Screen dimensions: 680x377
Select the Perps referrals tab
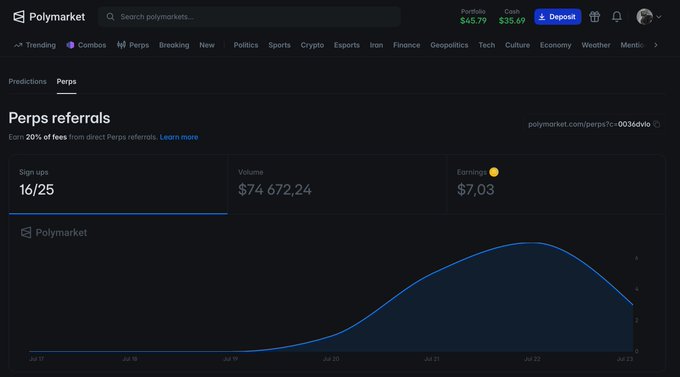tap(66, 82)
